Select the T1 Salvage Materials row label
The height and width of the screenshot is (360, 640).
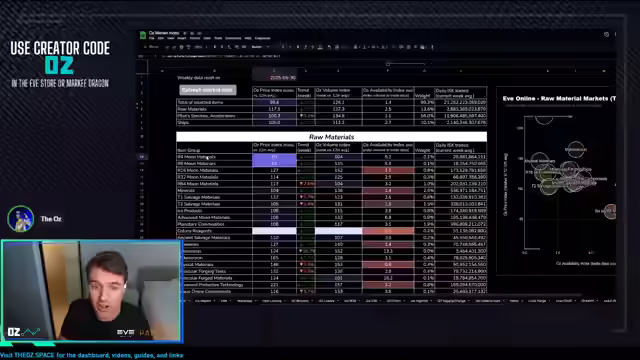pos(198,197)
